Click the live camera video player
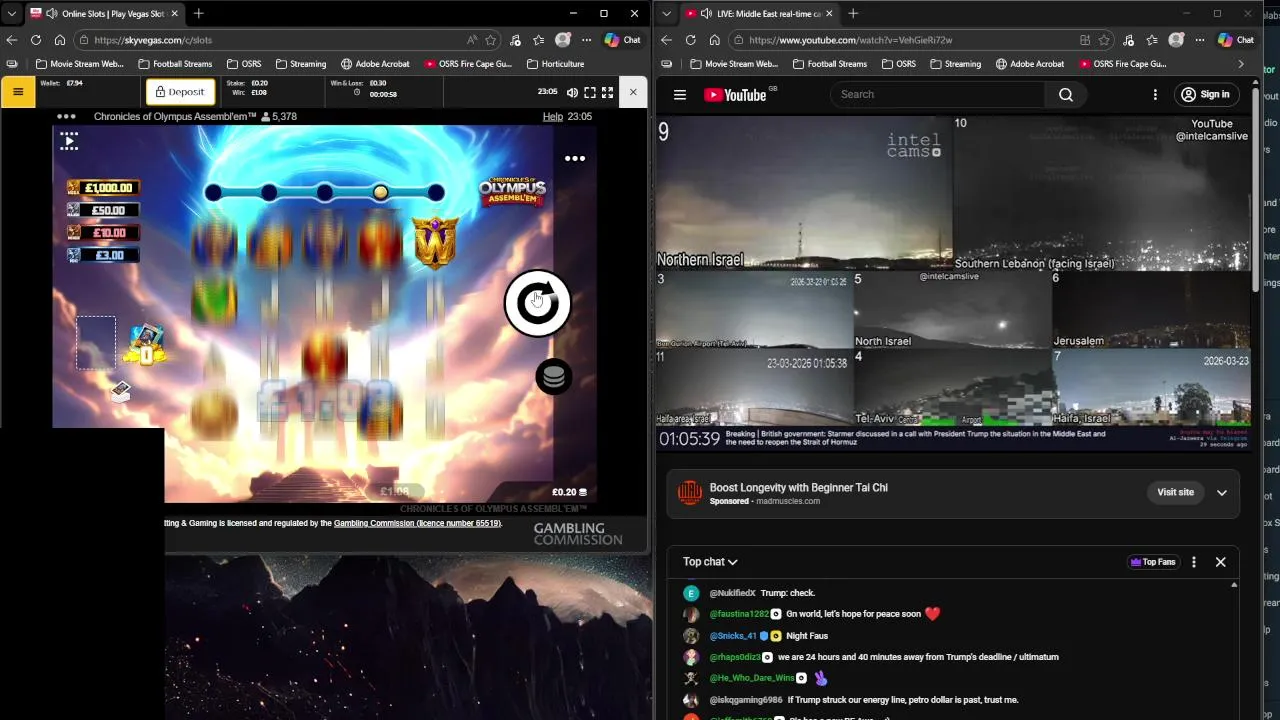Image resolution: width=1280 pixels, height=720 pixels. (953, 283)
